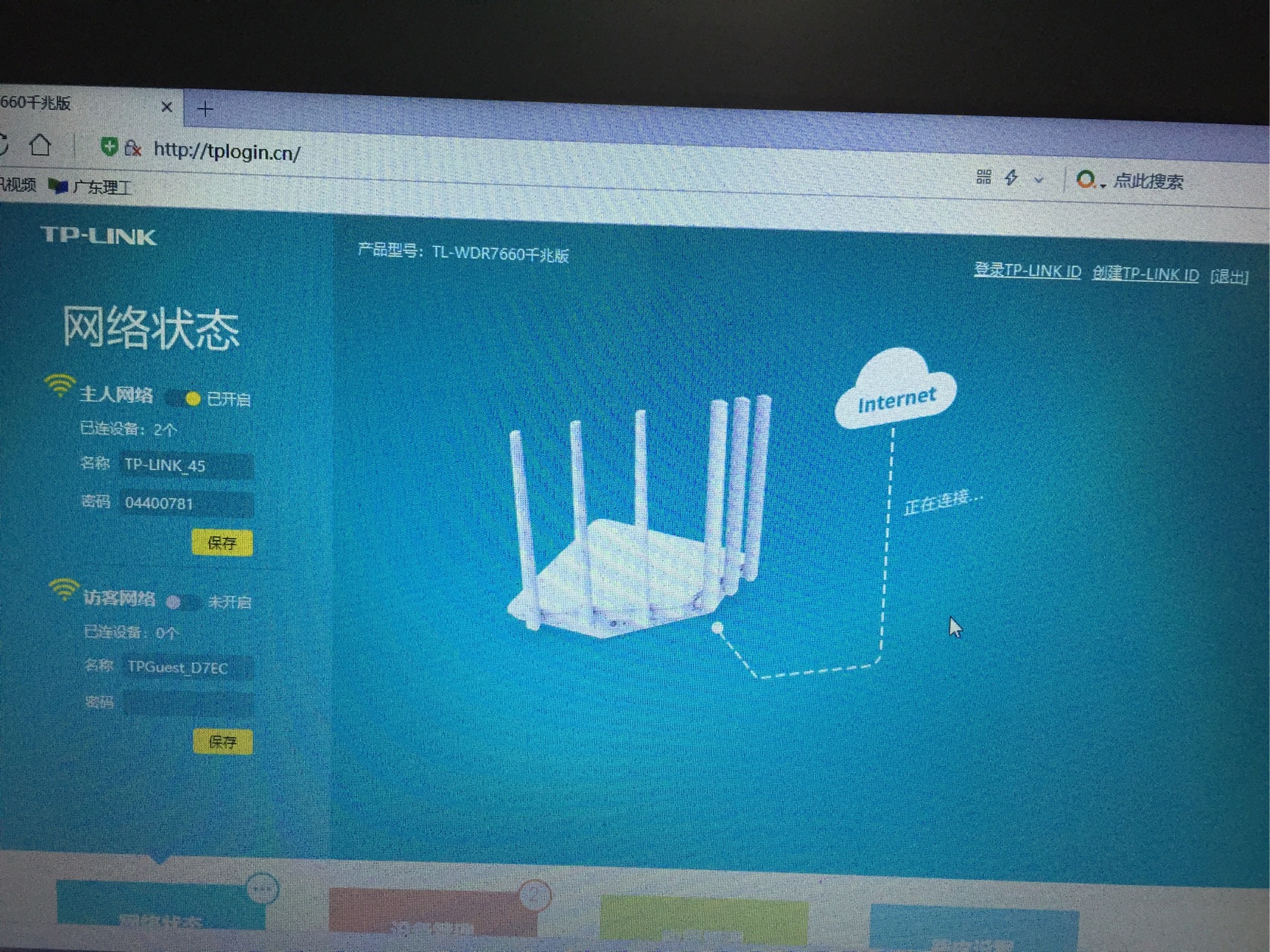Click the TP-LINK logo
This screenshot has width=1270, height=952.
[98, 236]
